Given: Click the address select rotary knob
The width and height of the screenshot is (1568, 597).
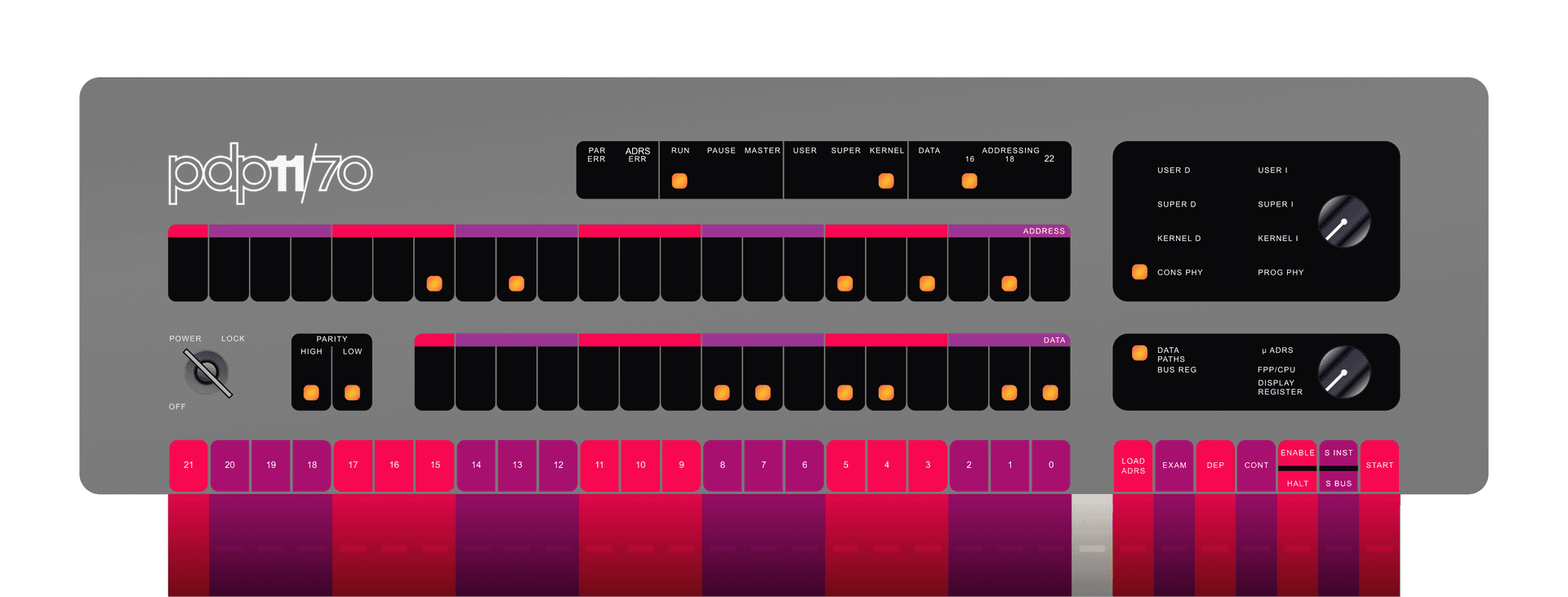Looking at the screenshot, I should (1344, 221).
